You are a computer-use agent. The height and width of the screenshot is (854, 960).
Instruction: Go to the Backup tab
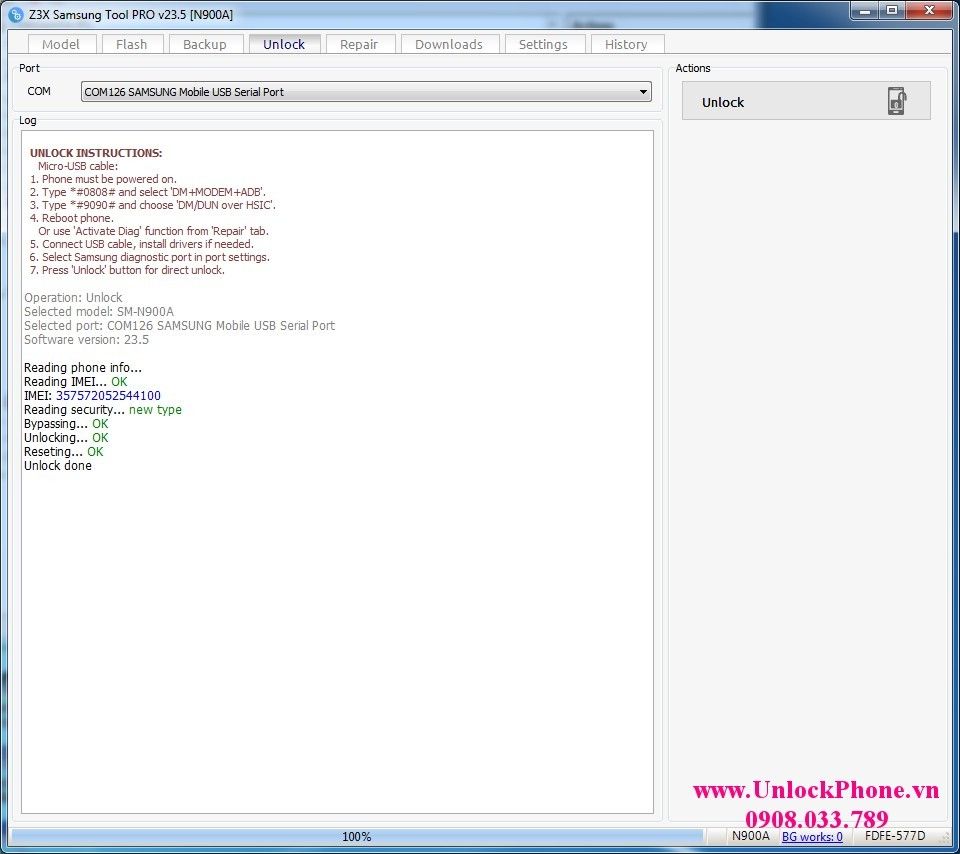point(204,44)
